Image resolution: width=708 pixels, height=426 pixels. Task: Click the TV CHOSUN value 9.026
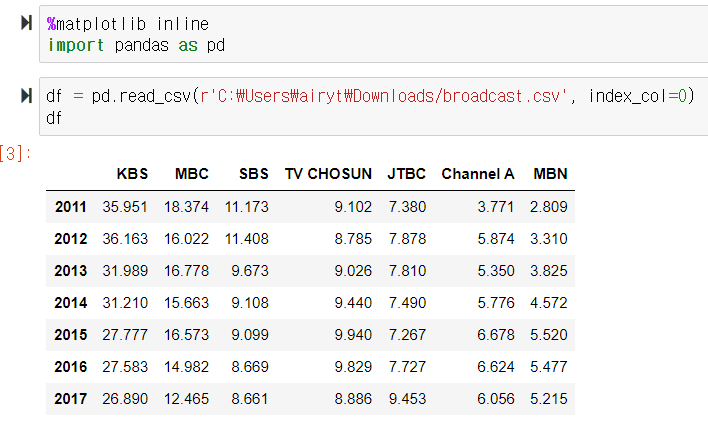pyautogui.click(x=353, y=271)
